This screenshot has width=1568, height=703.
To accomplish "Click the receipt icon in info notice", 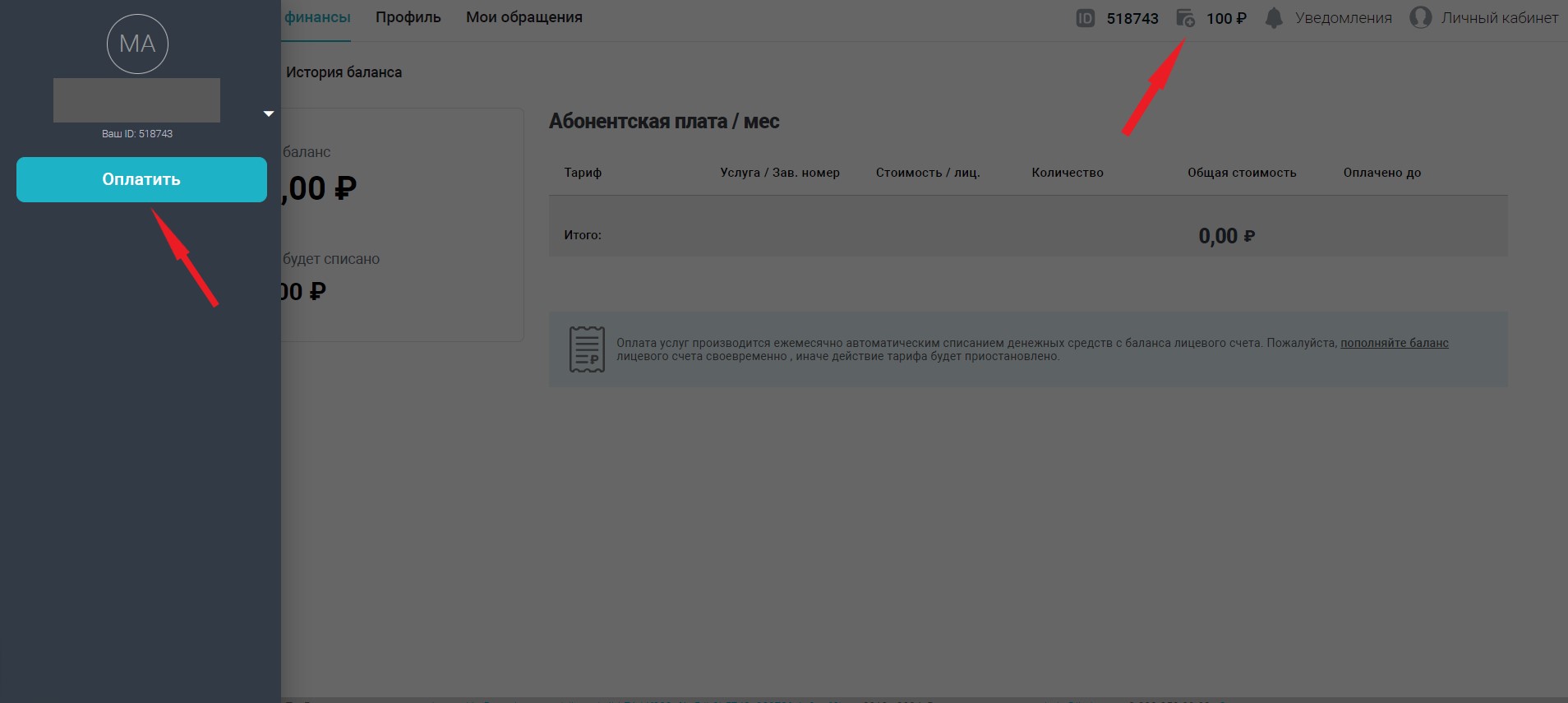I will (x=587, y=349).
